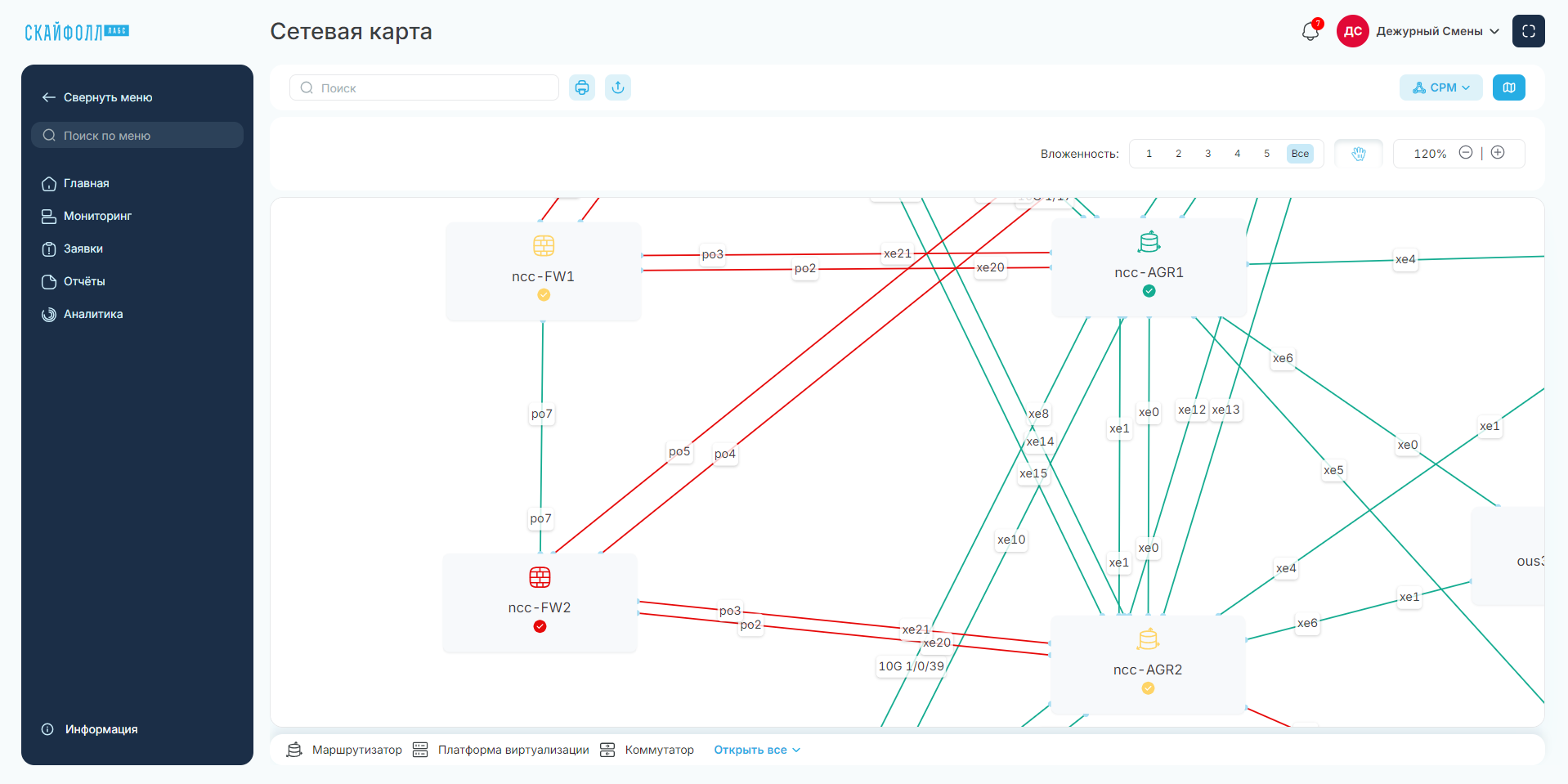Click ncc-AGR2 yellow status badge
Image resolution: width=1568 pixels, height=784 pixels.
pyautogui.click(x=1148, y=688)
